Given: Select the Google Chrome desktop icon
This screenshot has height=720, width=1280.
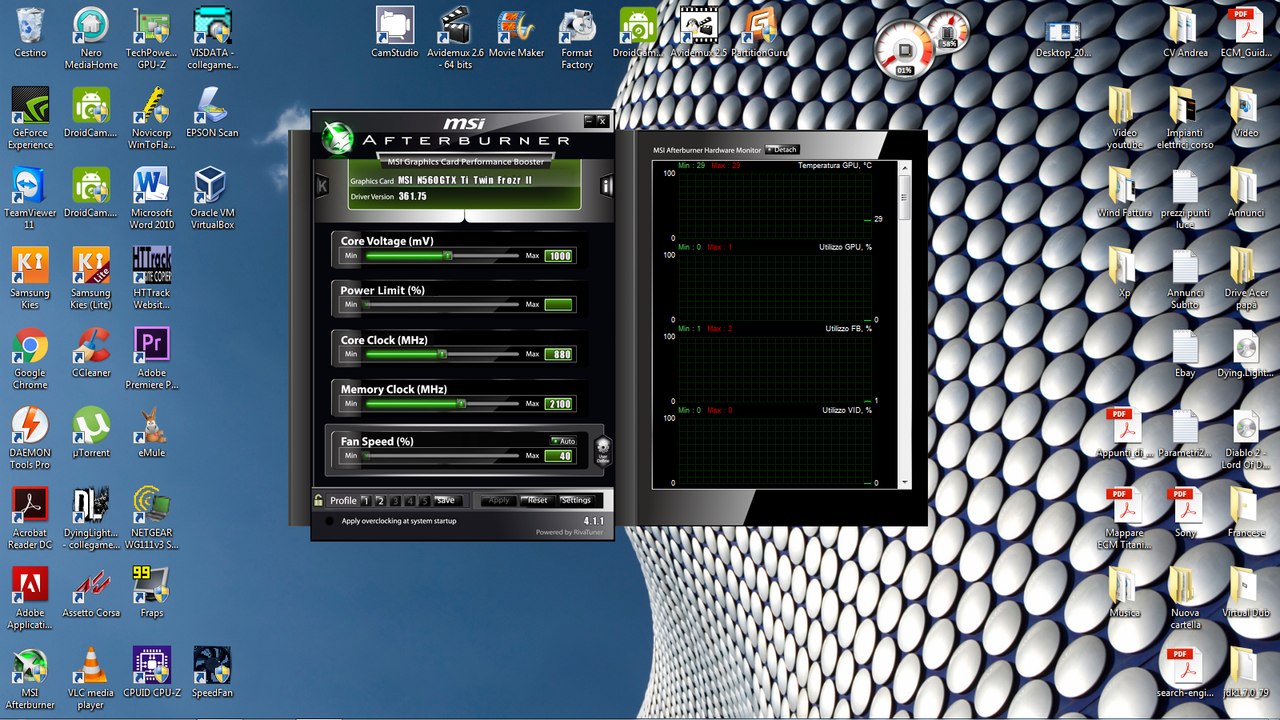Looking at the screenshot, I should coord(30,358).
